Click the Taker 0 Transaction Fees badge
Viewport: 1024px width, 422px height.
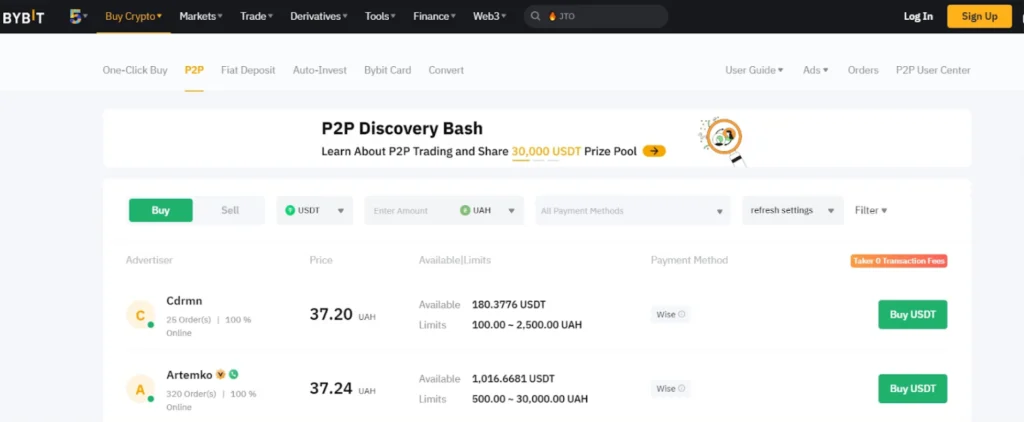click(x=899, y=261)
